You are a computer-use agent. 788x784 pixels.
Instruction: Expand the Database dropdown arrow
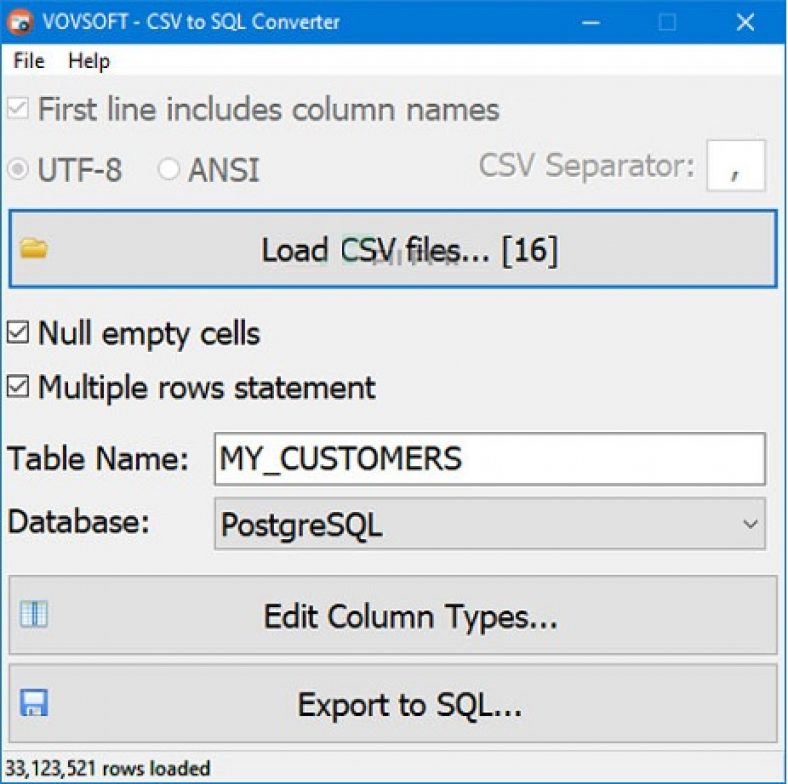click(749, 524)
